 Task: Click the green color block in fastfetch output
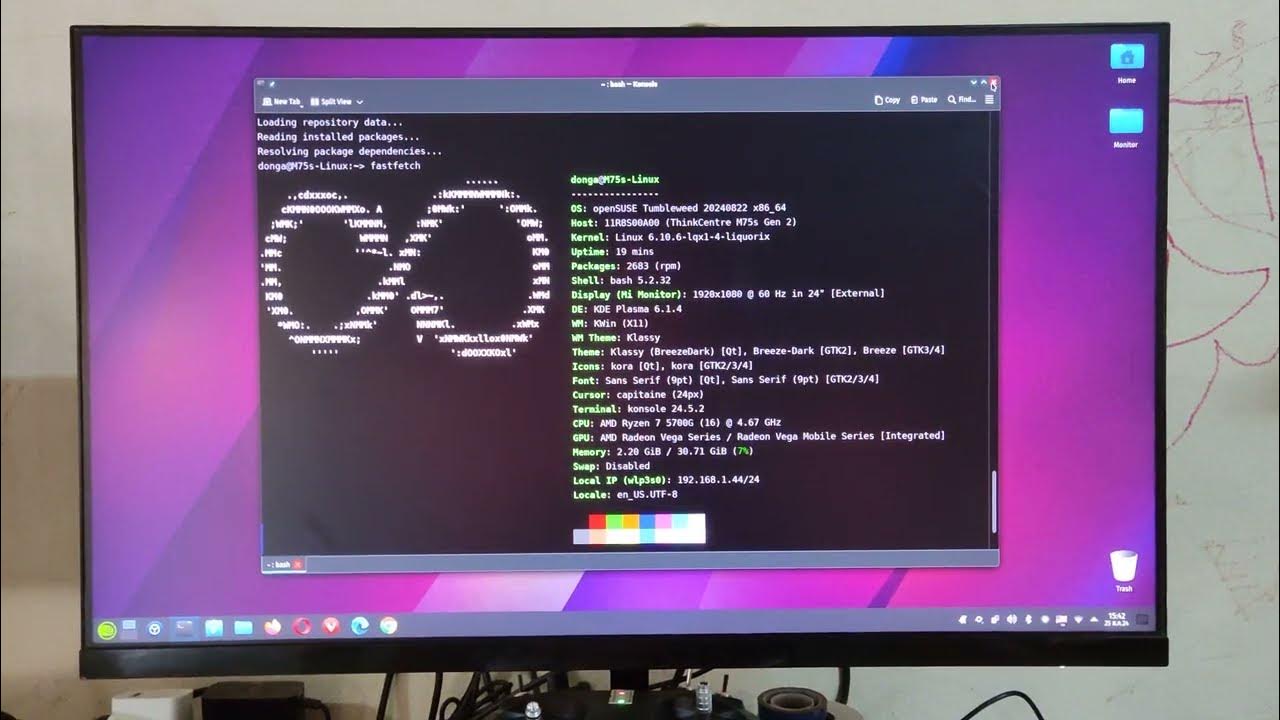click(x=614, y=521)
